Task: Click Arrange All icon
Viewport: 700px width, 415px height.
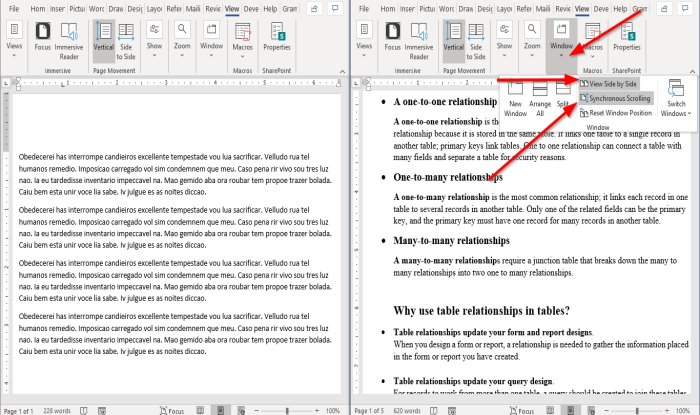Action: pos(541,94)
